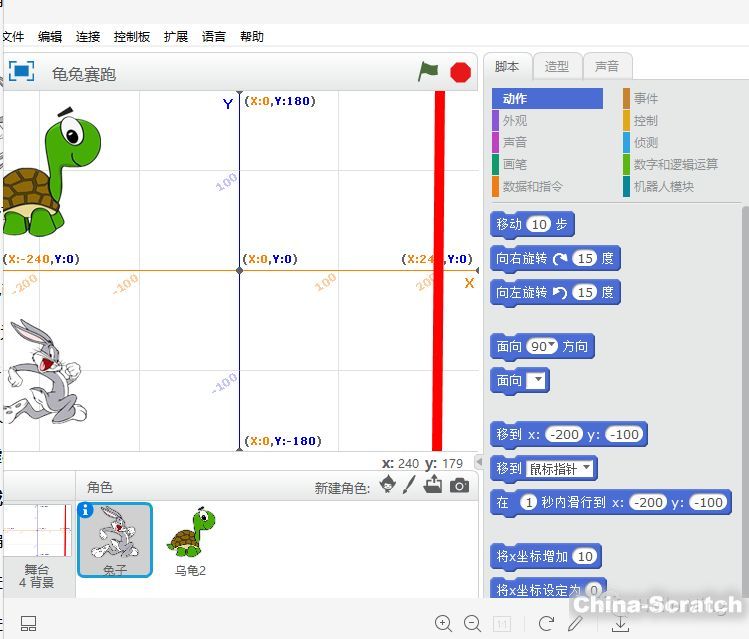
Task: Open the 移到 鼠标指针 dropdown
Action: (x=585, y=468)
